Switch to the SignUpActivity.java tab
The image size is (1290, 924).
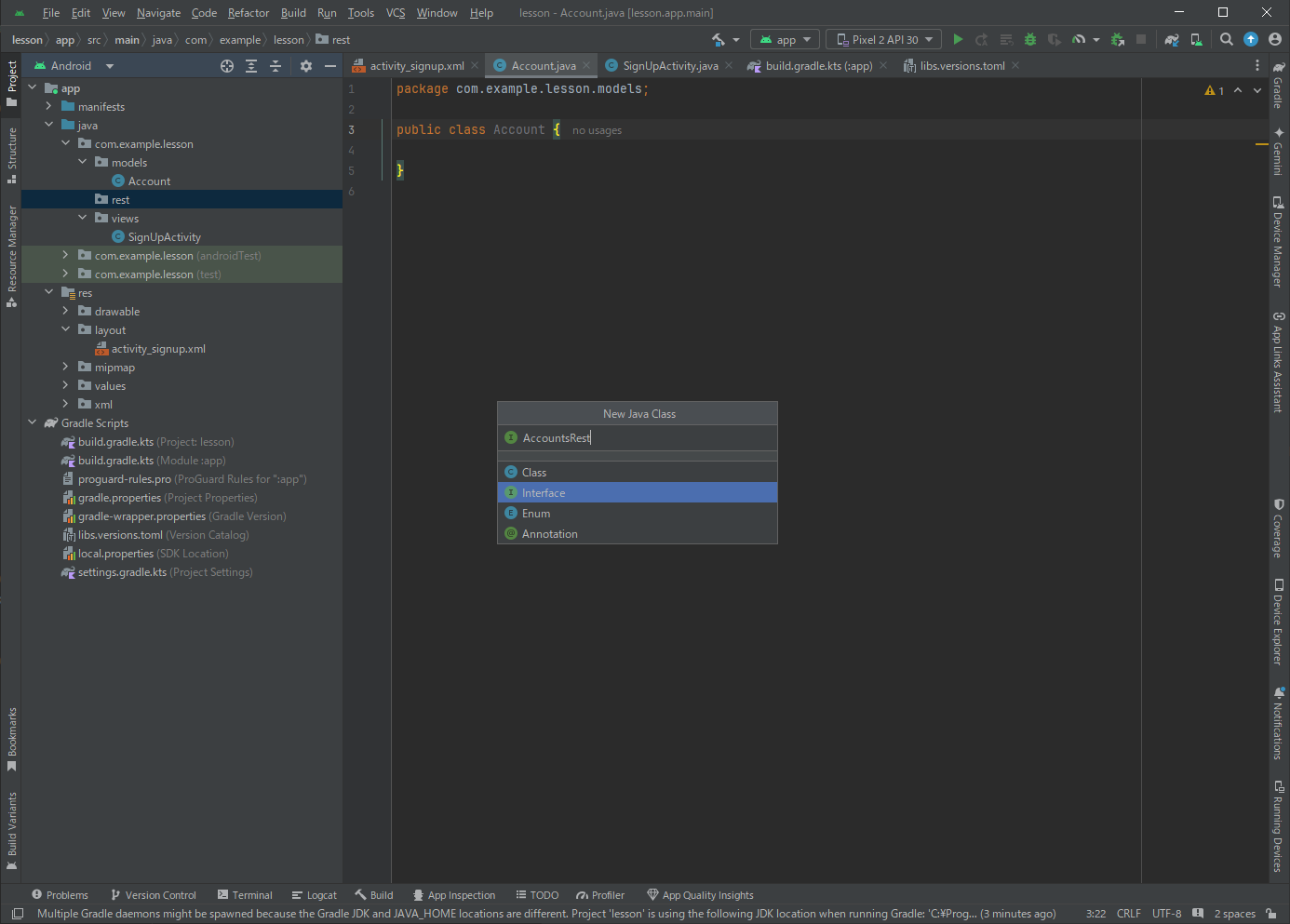pos(669,66)
